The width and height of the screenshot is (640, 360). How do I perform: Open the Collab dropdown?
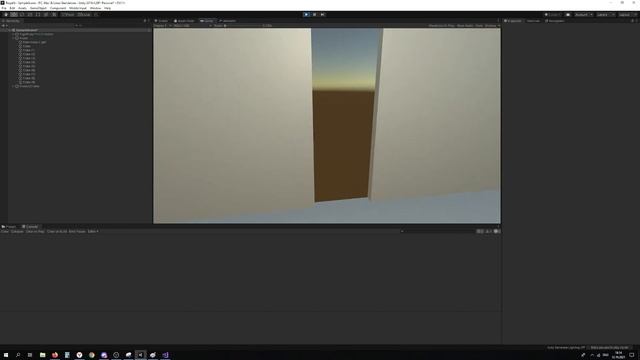(552, 15)
